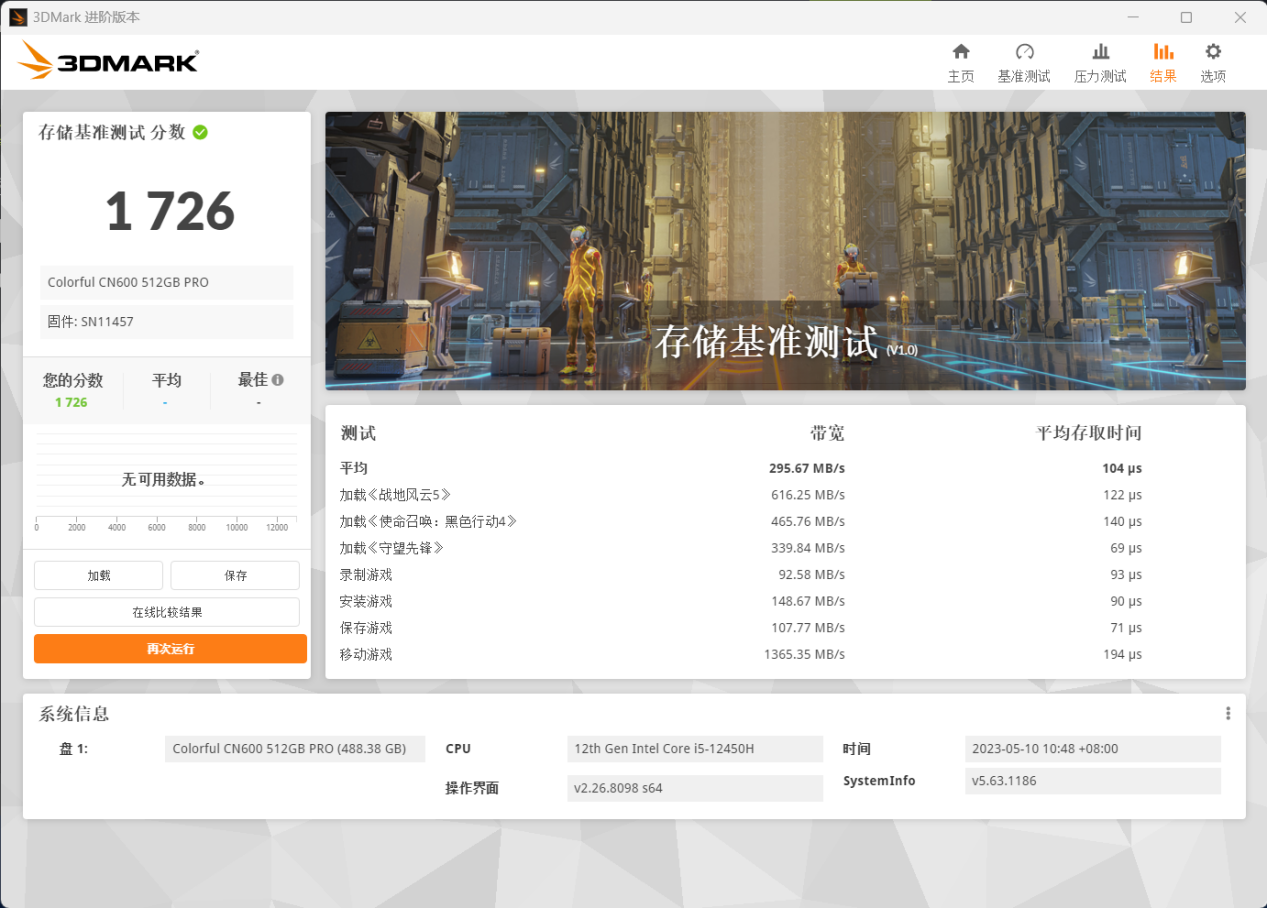Click the 录制游戏 row label
1267x908 pixels.
(x=366, y=575)
